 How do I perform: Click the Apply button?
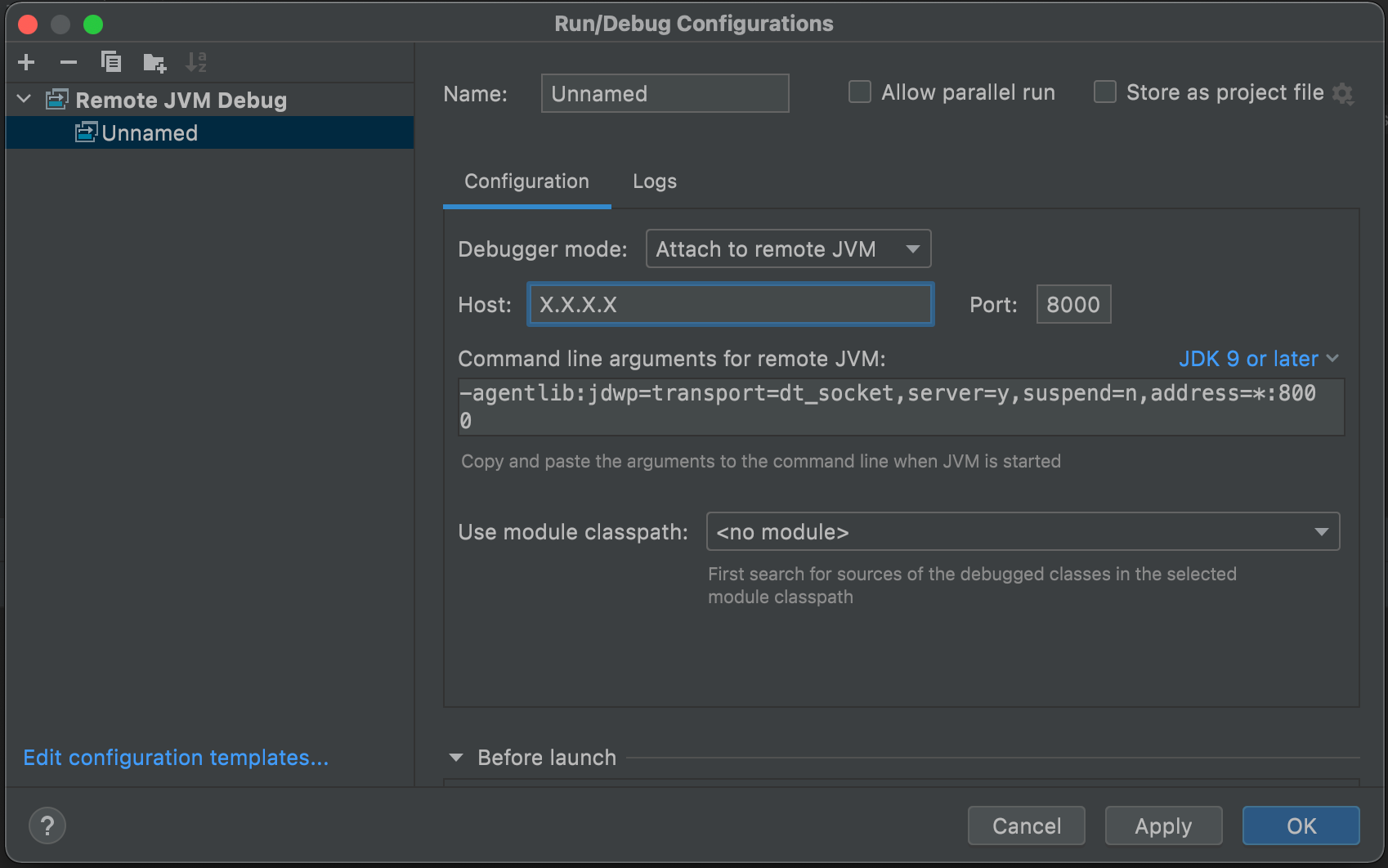1163,825
